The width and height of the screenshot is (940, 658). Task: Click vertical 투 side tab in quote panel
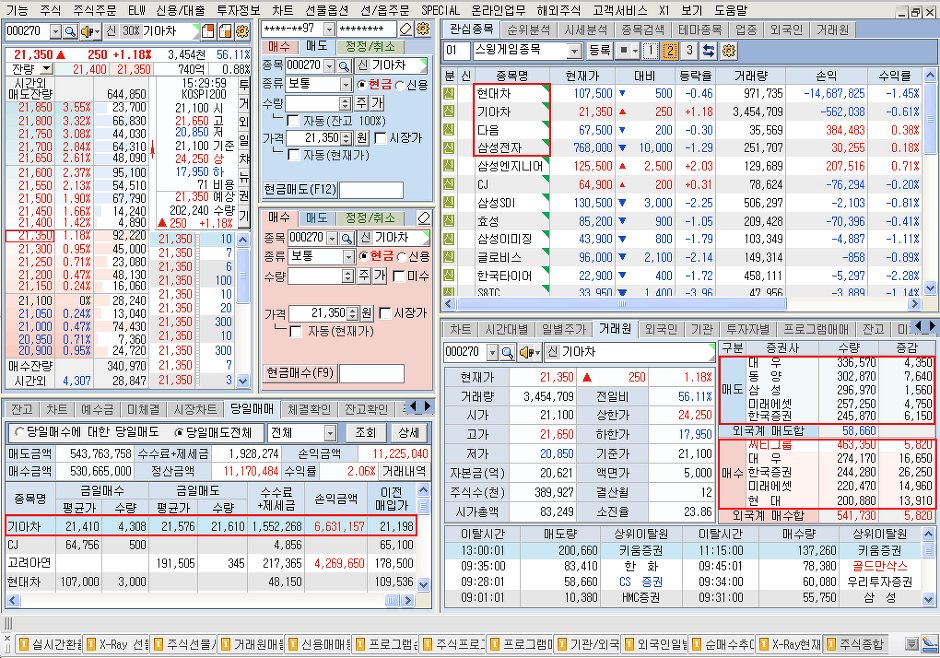[245, 84]
